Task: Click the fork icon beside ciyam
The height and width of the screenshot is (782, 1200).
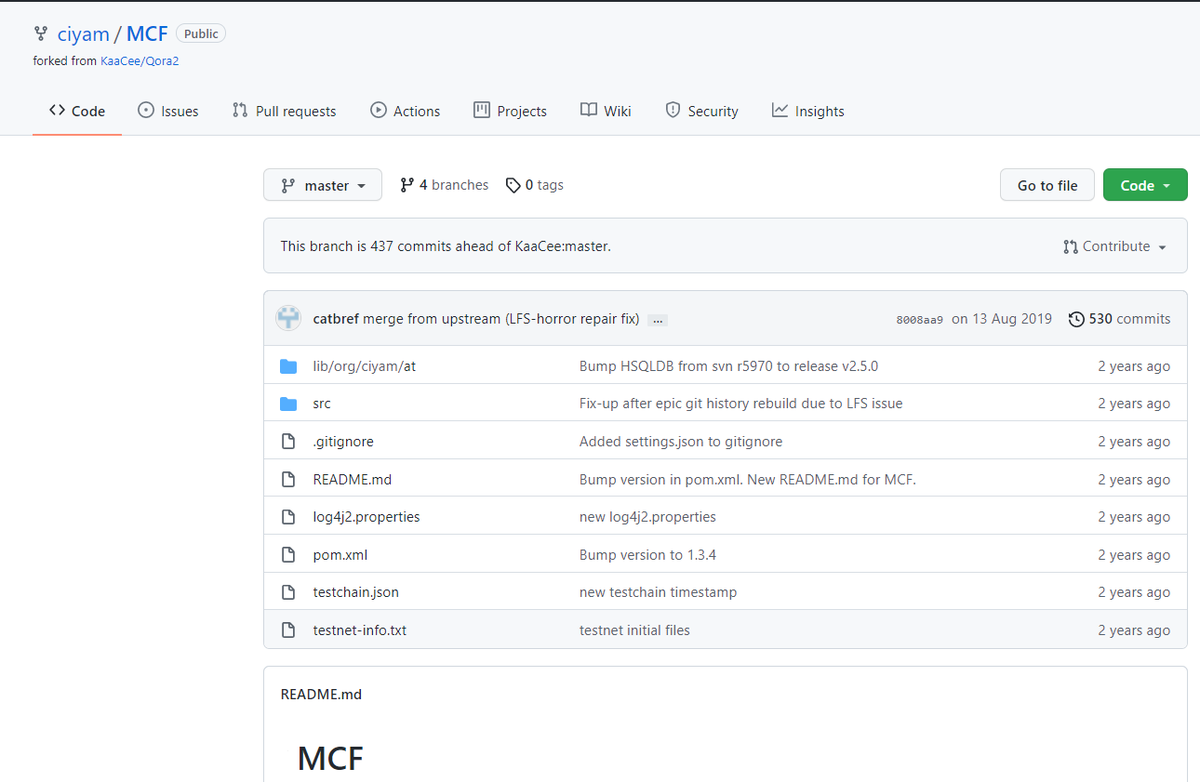Action: [x=40, y=34]
